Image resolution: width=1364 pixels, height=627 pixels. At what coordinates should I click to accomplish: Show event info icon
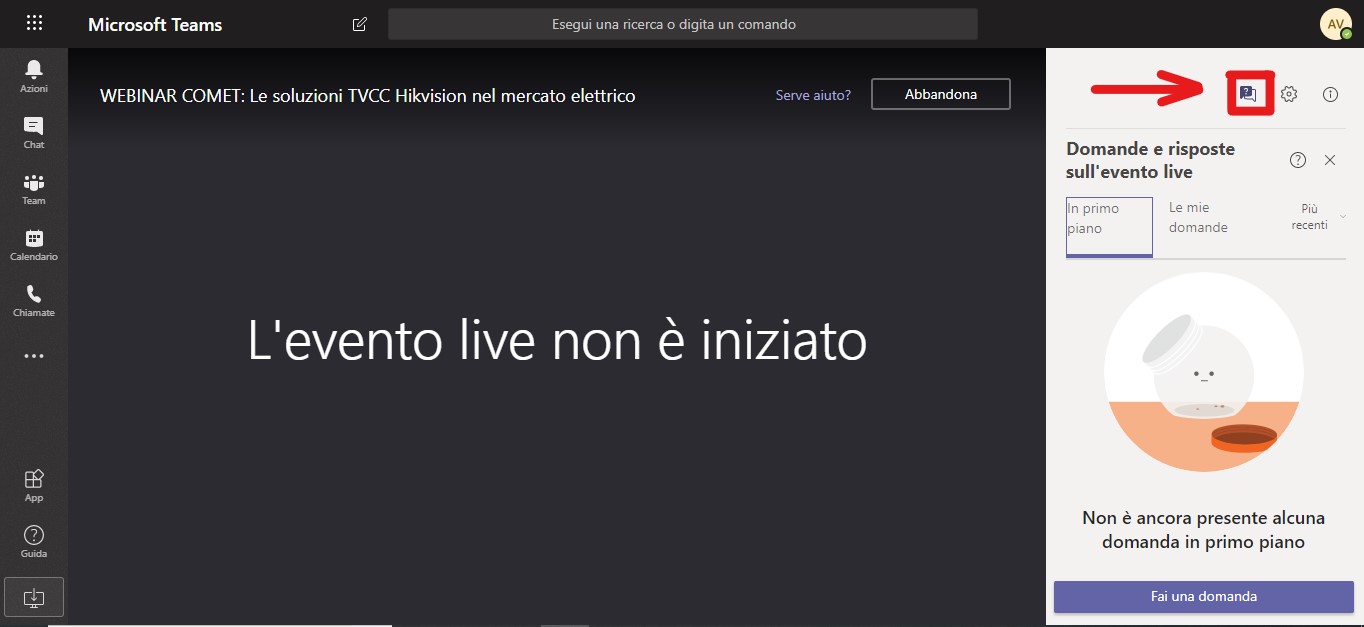point(1330,94)
